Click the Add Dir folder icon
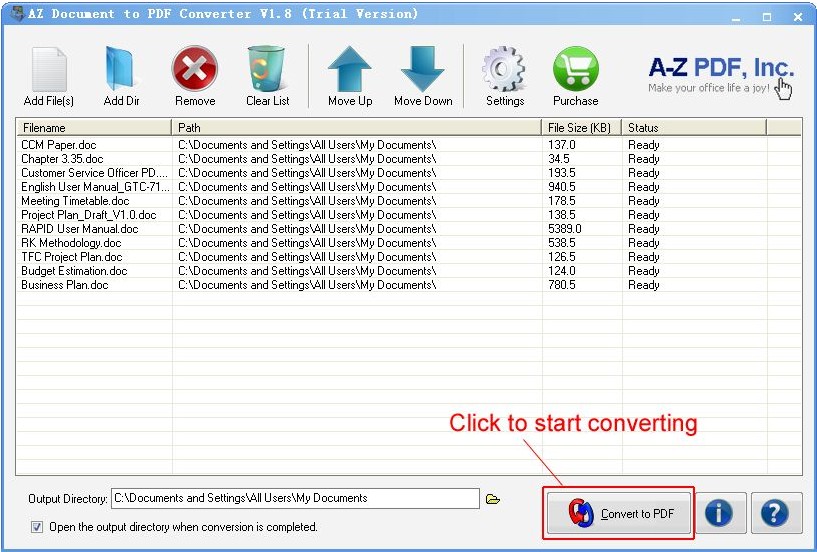 (x=121, y=69)
